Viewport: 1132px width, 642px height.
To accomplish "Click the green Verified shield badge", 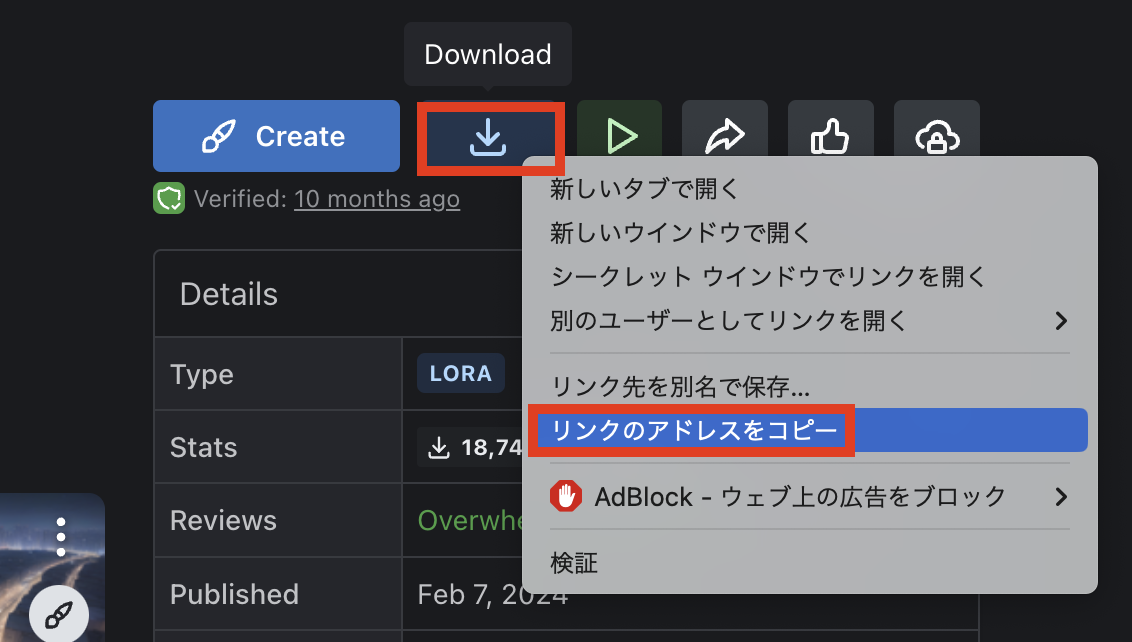I will click(169, 198).
